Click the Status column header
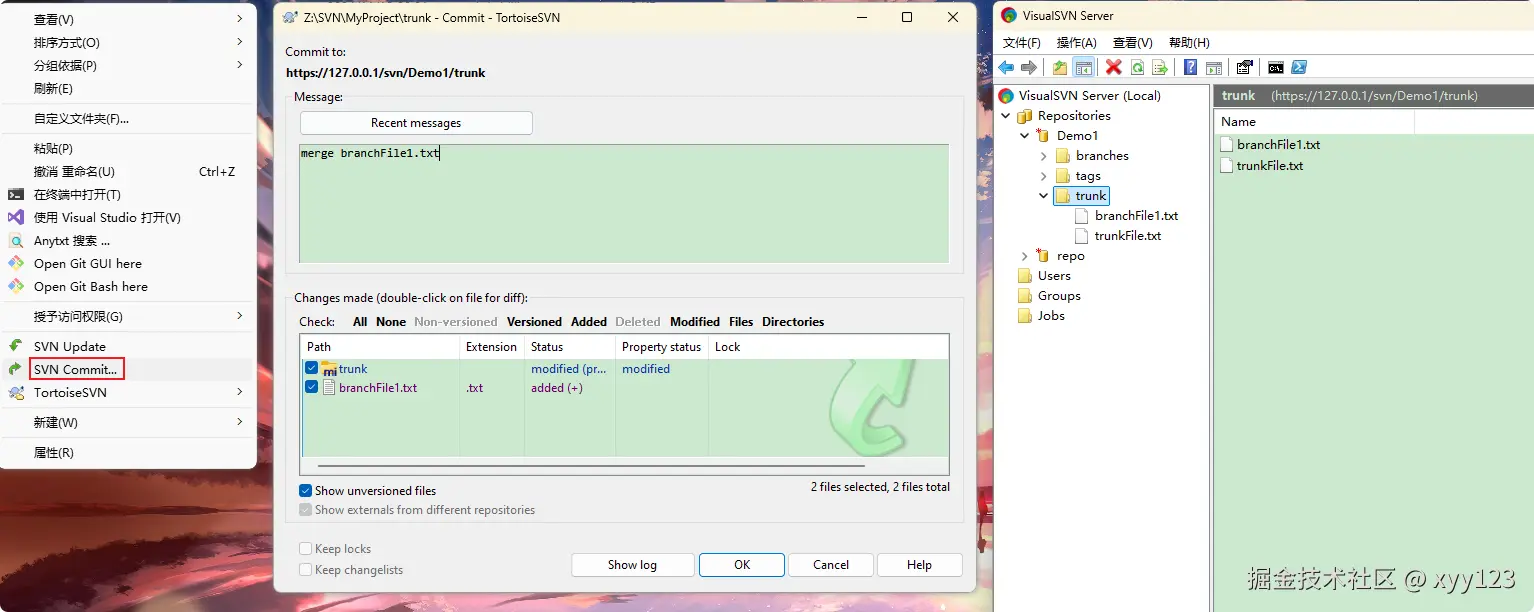 [570, 347]
